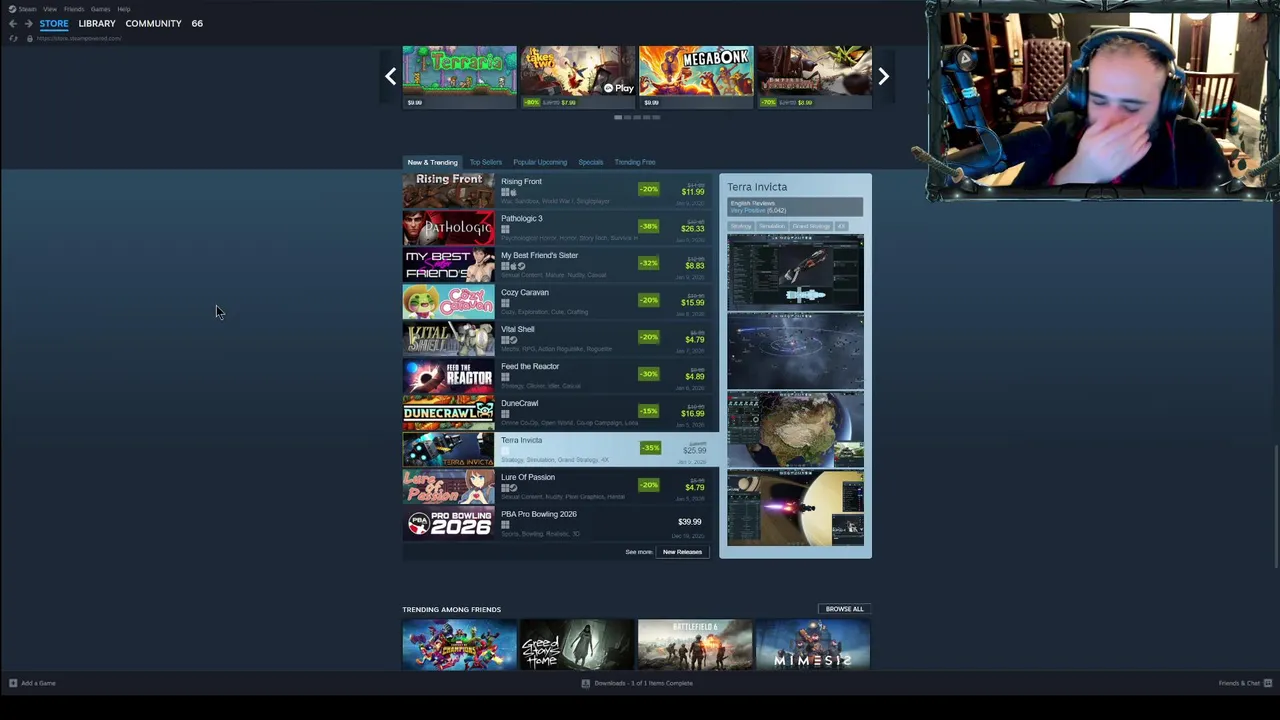Click the Strategy tag in the preview panel
This screenshot has width=1280, height=720.
coord(741,226)
